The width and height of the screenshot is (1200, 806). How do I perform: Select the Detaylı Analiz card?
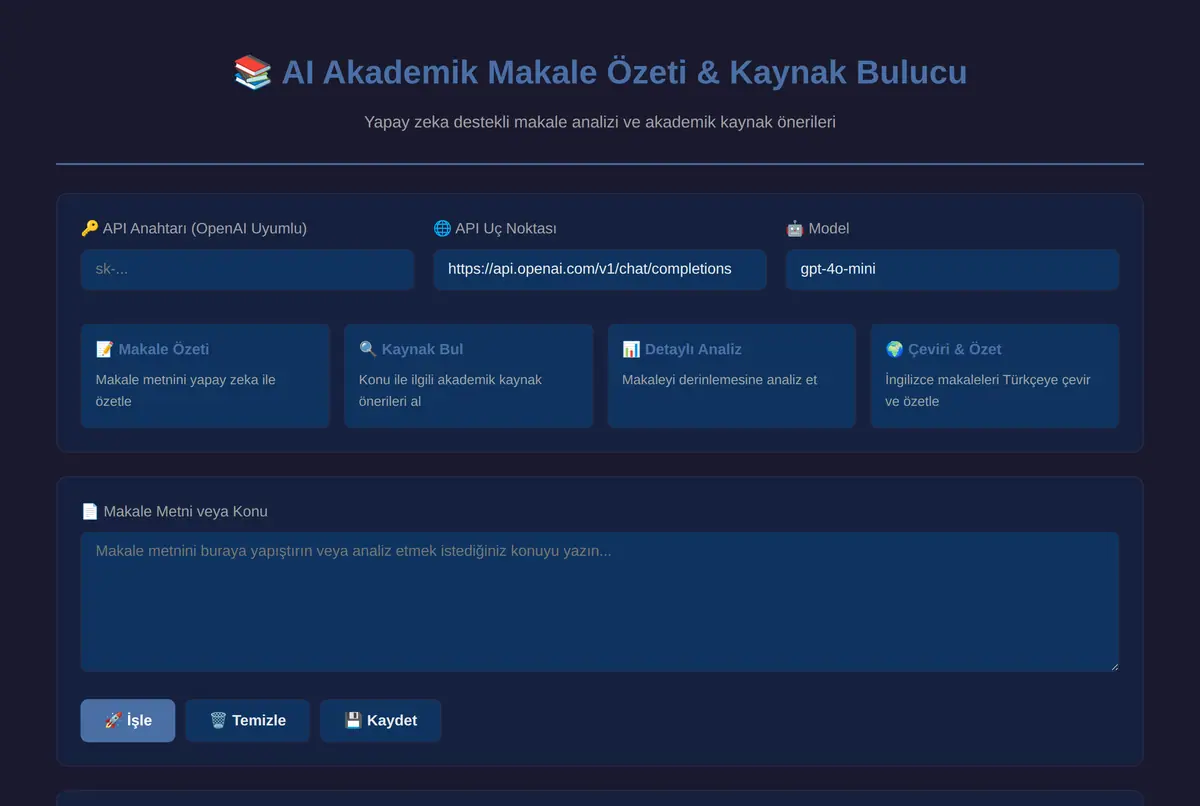click(732, 376)
